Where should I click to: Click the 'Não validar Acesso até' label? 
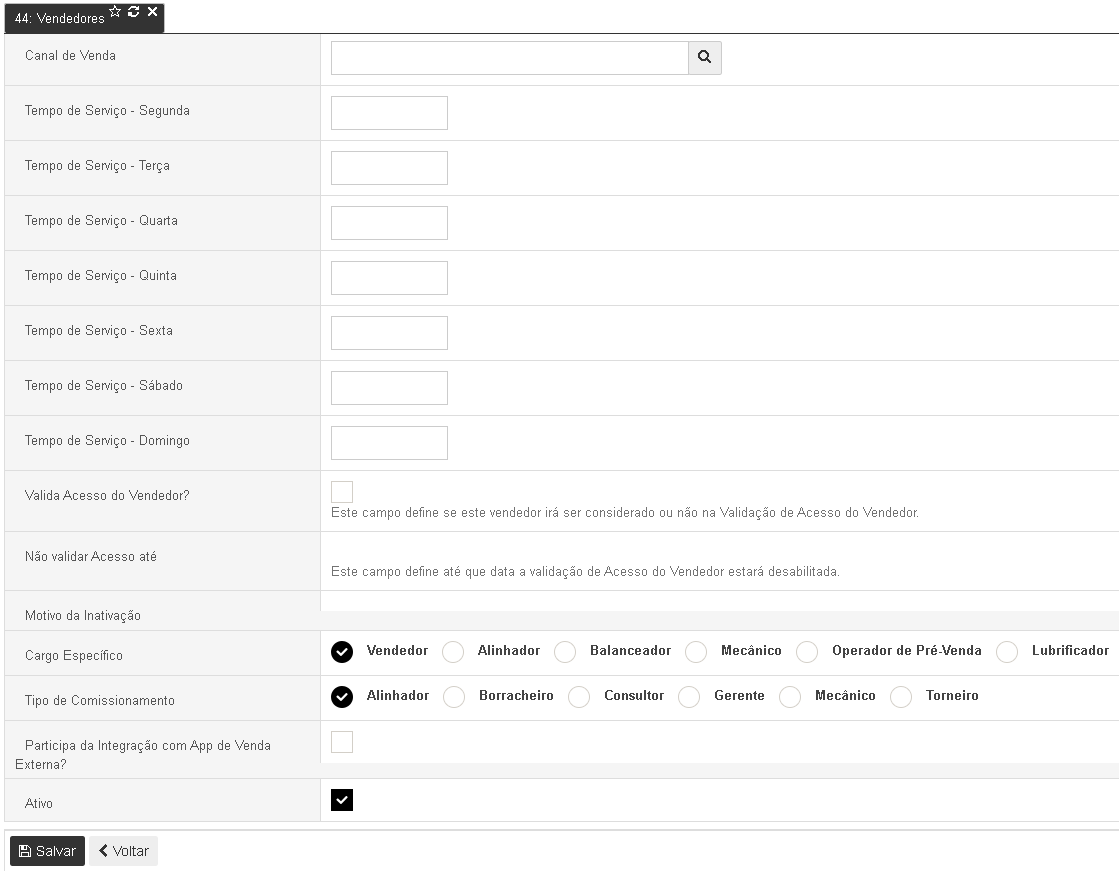[x=91, y=556]
